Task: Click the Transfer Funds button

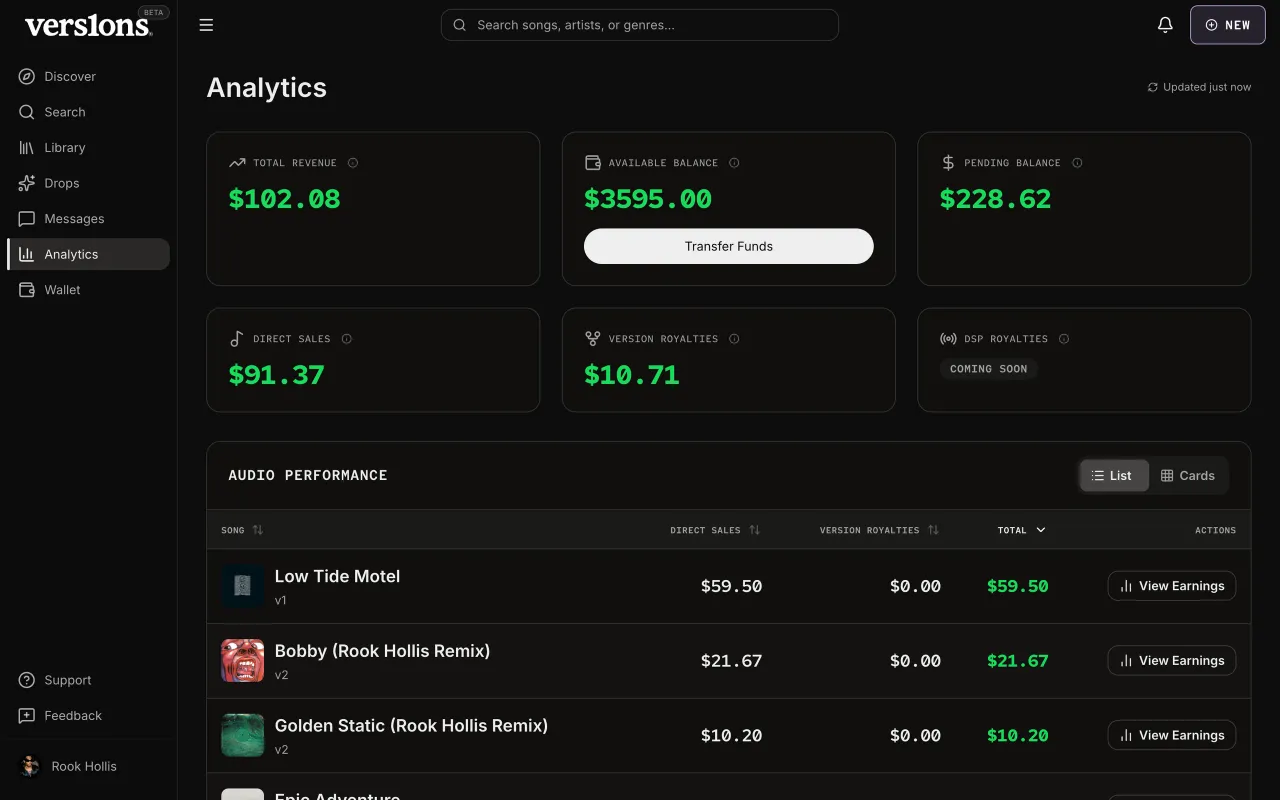Action: [729, 246]
